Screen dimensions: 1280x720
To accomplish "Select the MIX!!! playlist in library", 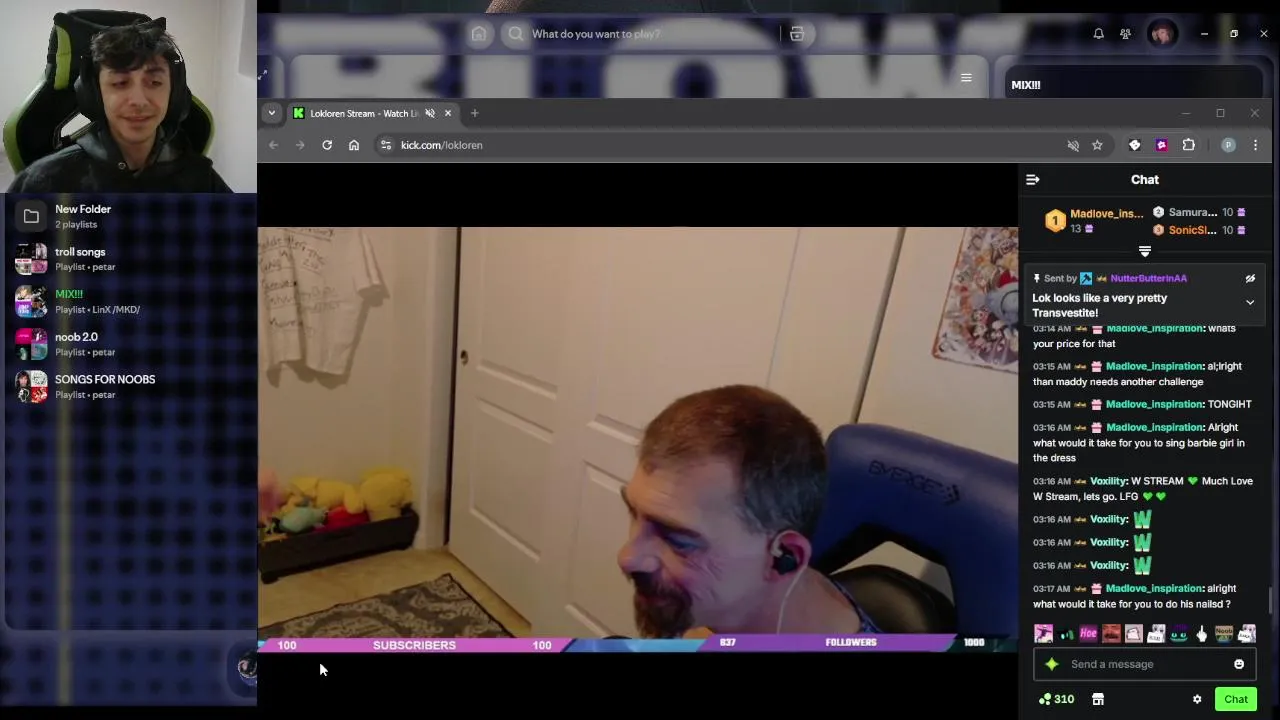I will coord(130,301).
